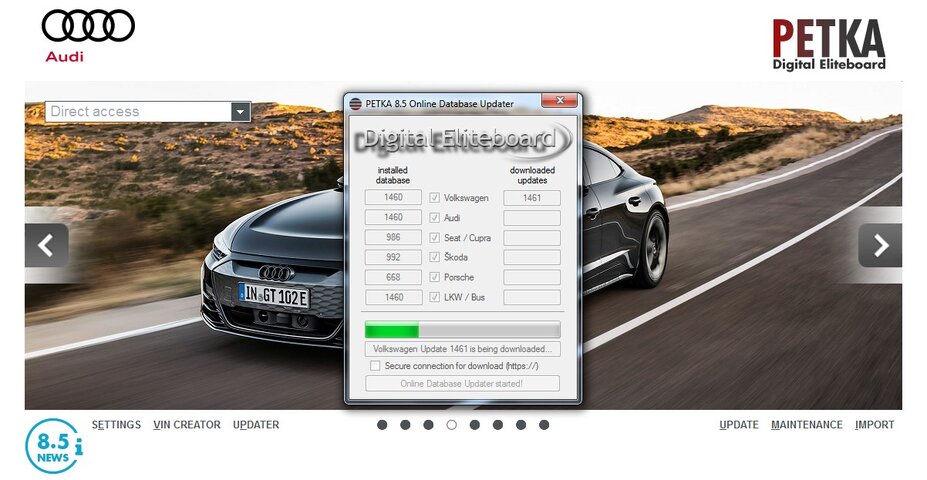Screen dimensions: 927x480
Task: Click Porsche downloaded updates empty field
Action: [532, 277]
